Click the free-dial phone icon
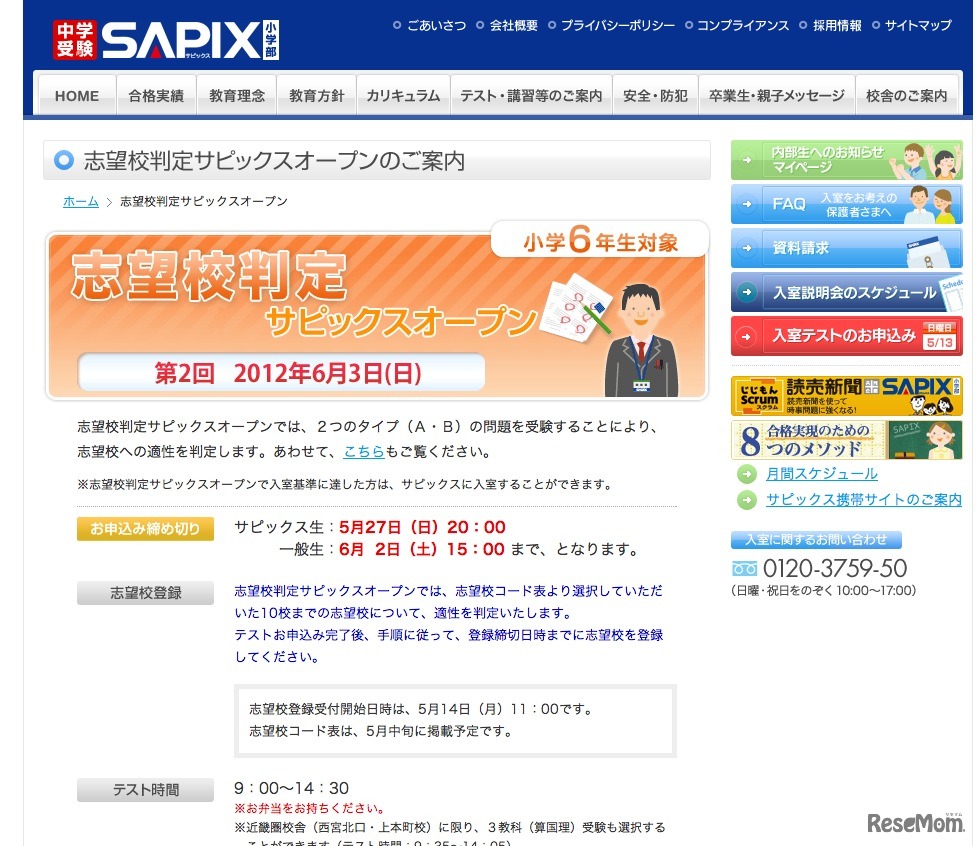 744,568
